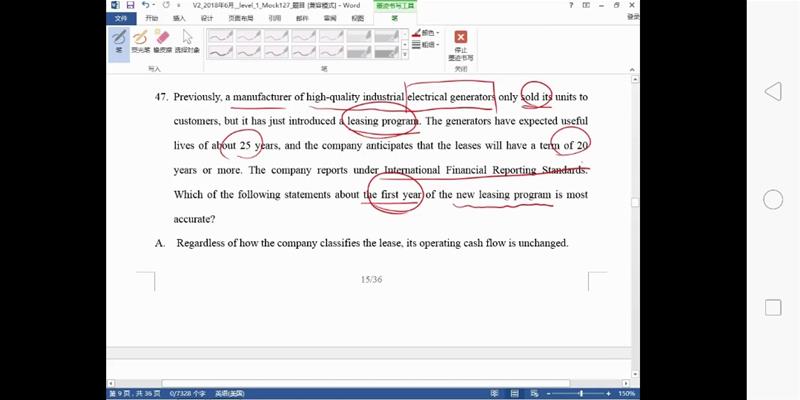Screen dimensions: 800x400
Task: Click the zoom slider handle
Action: point(581,394)
